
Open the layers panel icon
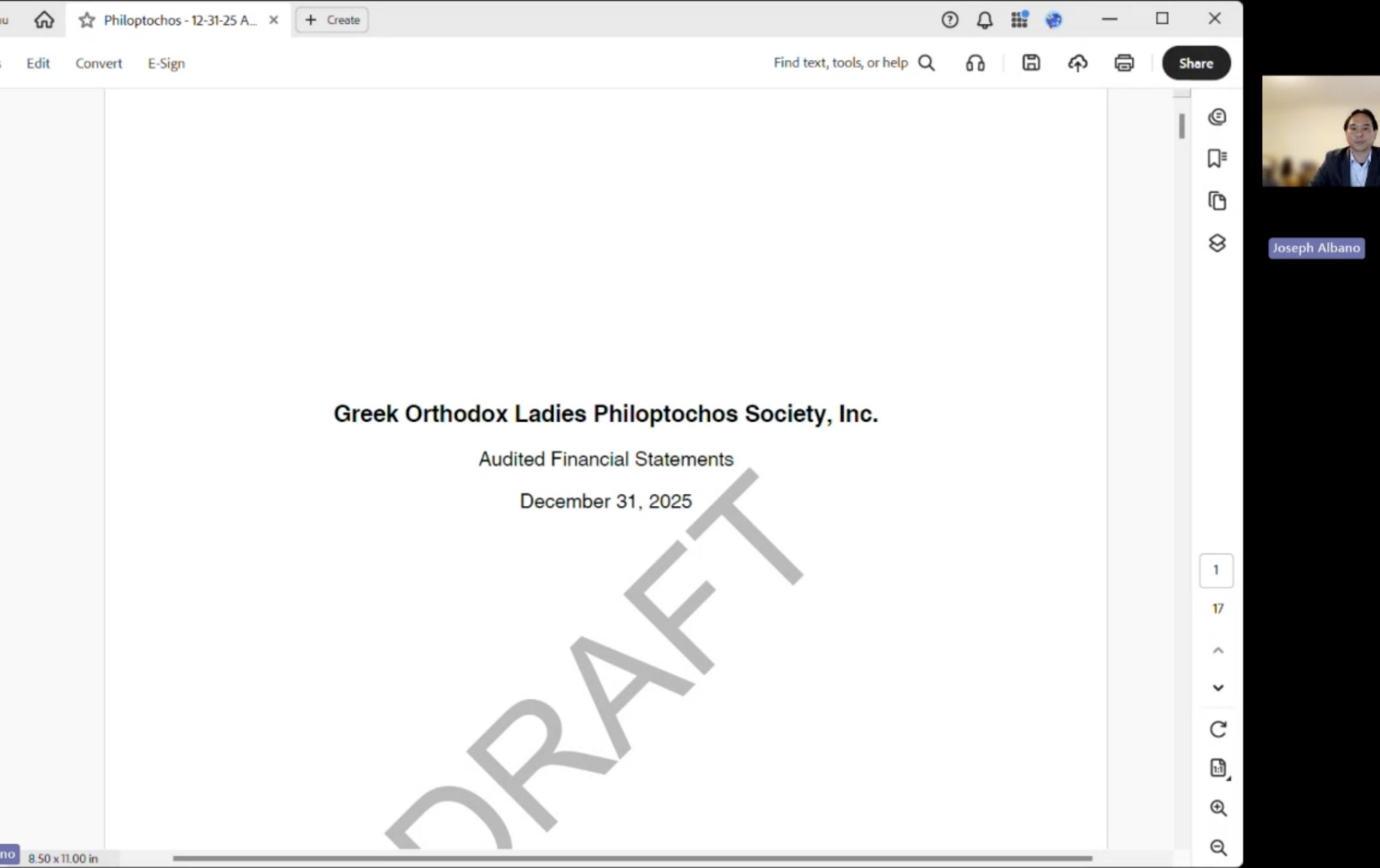[x=1217, y=243]
